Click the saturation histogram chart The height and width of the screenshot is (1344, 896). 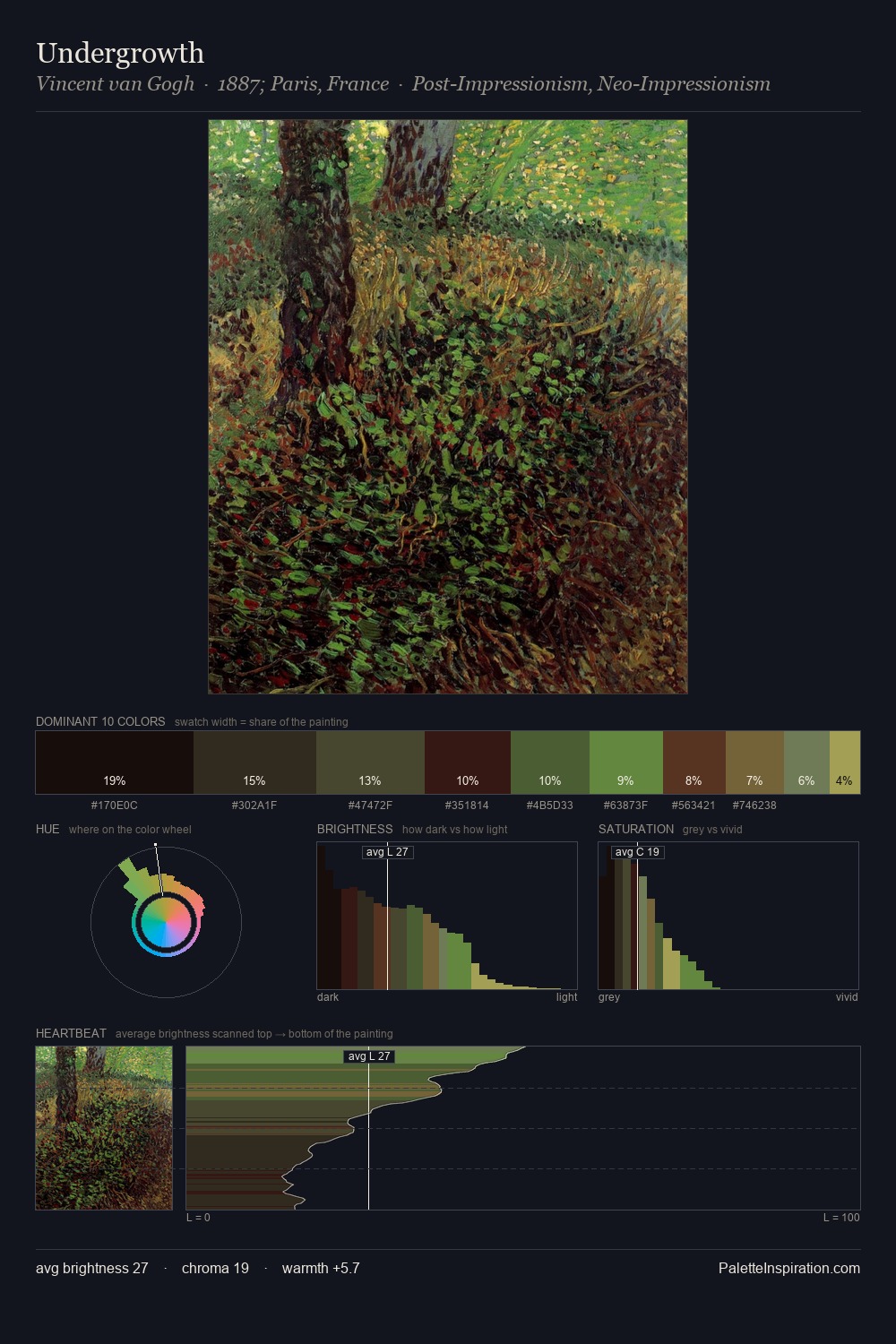coord(728,916)
